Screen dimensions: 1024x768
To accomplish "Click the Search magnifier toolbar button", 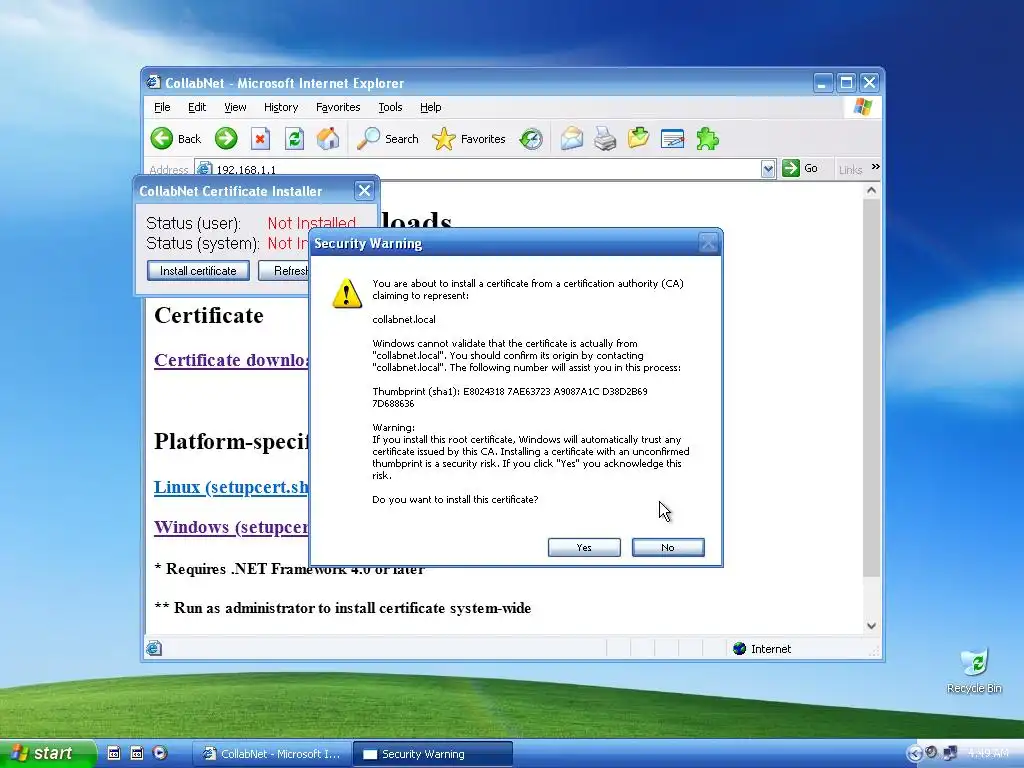I will click(388, 138).
